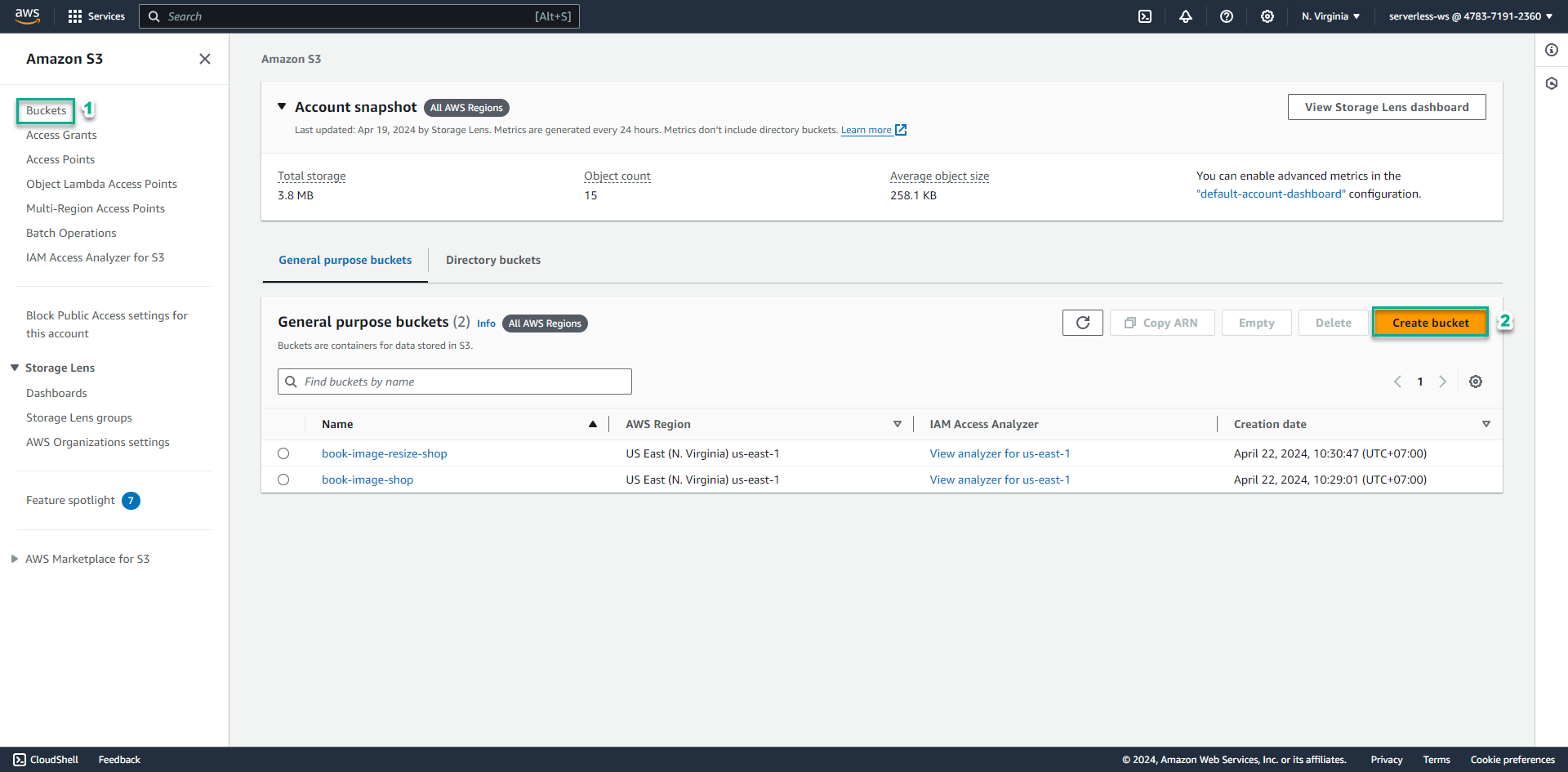
Task: Click Create bucket button
Action: [x=1431, y=323]
